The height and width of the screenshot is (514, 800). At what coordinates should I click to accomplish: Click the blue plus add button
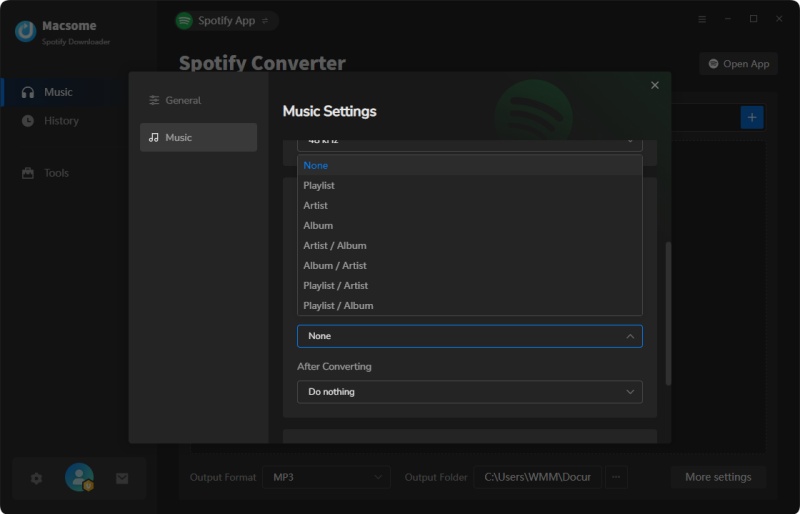[x=752, y=117]
